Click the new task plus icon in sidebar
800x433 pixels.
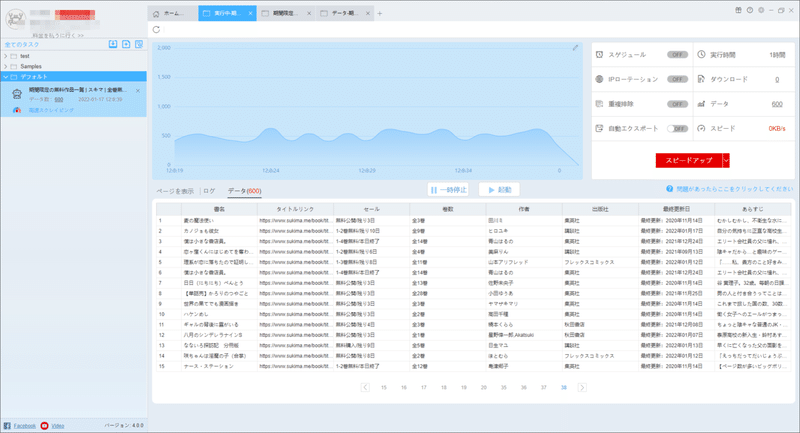(126, 44)
